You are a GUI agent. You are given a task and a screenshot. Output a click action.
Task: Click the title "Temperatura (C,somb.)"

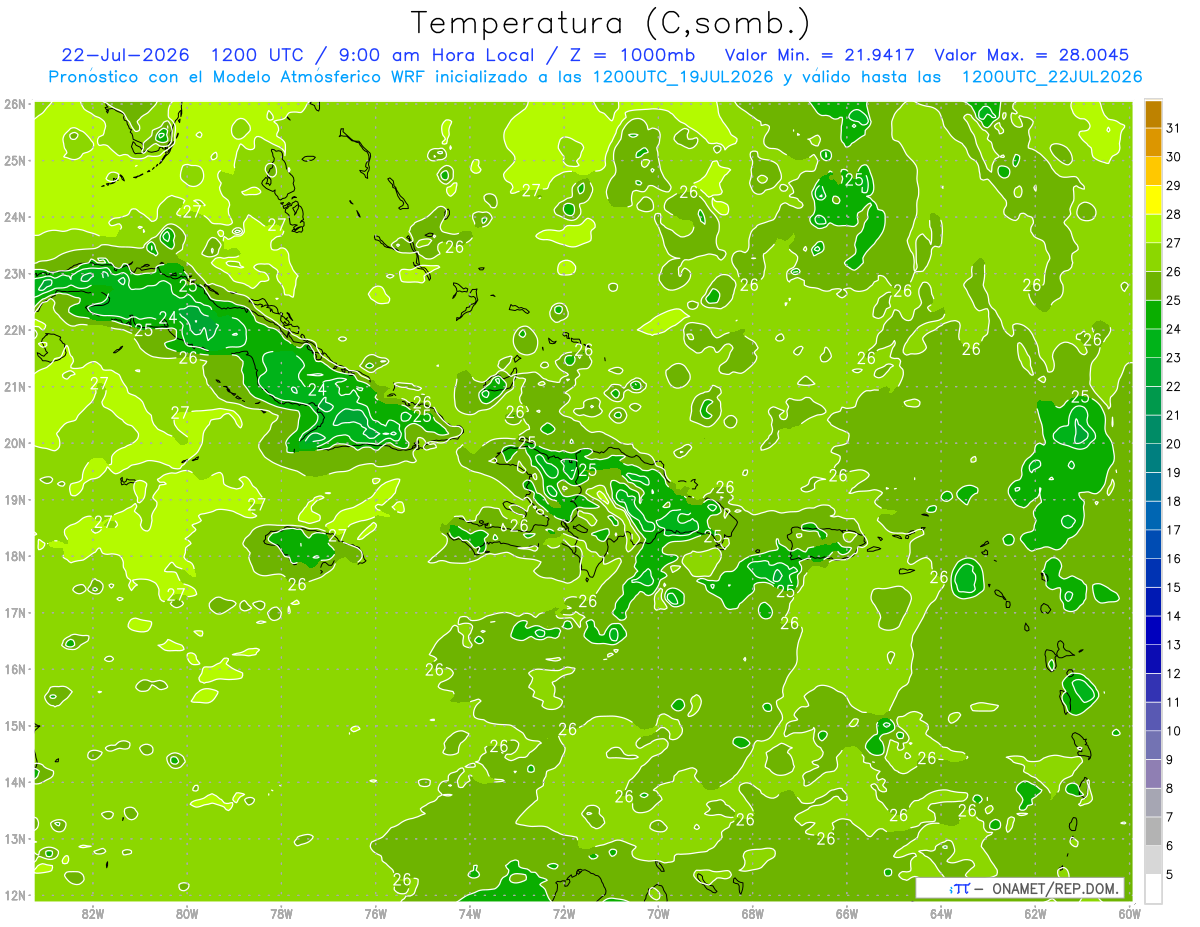click(x=611, y=23)
